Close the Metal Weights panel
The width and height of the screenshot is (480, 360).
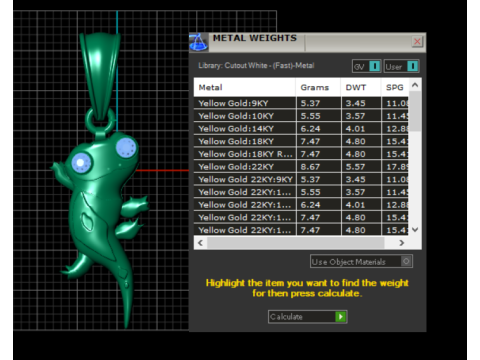[x=417, y=42]
